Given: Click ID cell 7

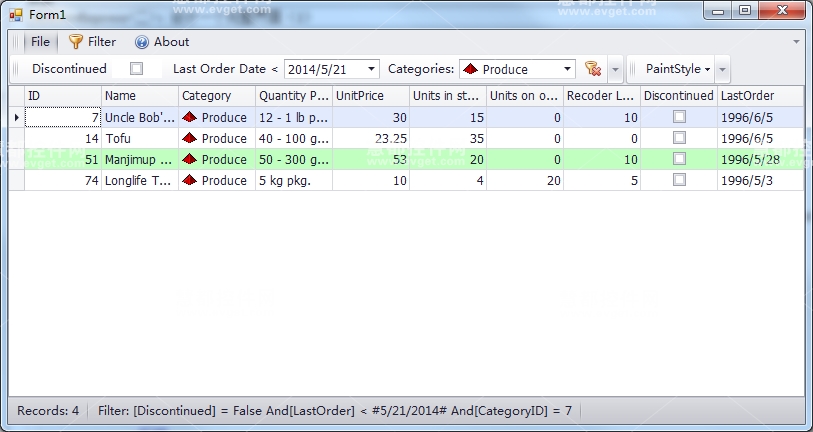Looking at the screenshot, I should point(63,117).
